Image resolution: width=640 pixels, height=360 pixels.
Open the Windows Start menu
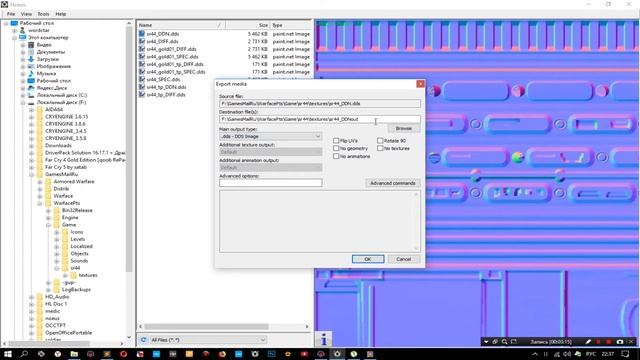tap(8, 354)
